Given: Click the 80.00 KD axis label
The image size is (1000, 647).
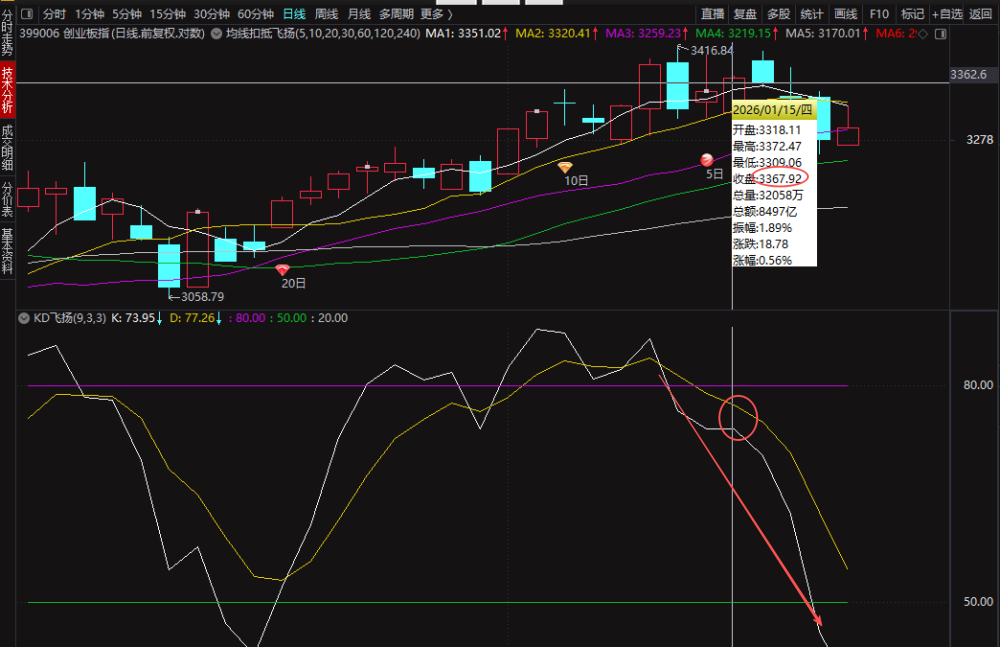Looking at the screenshot, I should (978, 385).
